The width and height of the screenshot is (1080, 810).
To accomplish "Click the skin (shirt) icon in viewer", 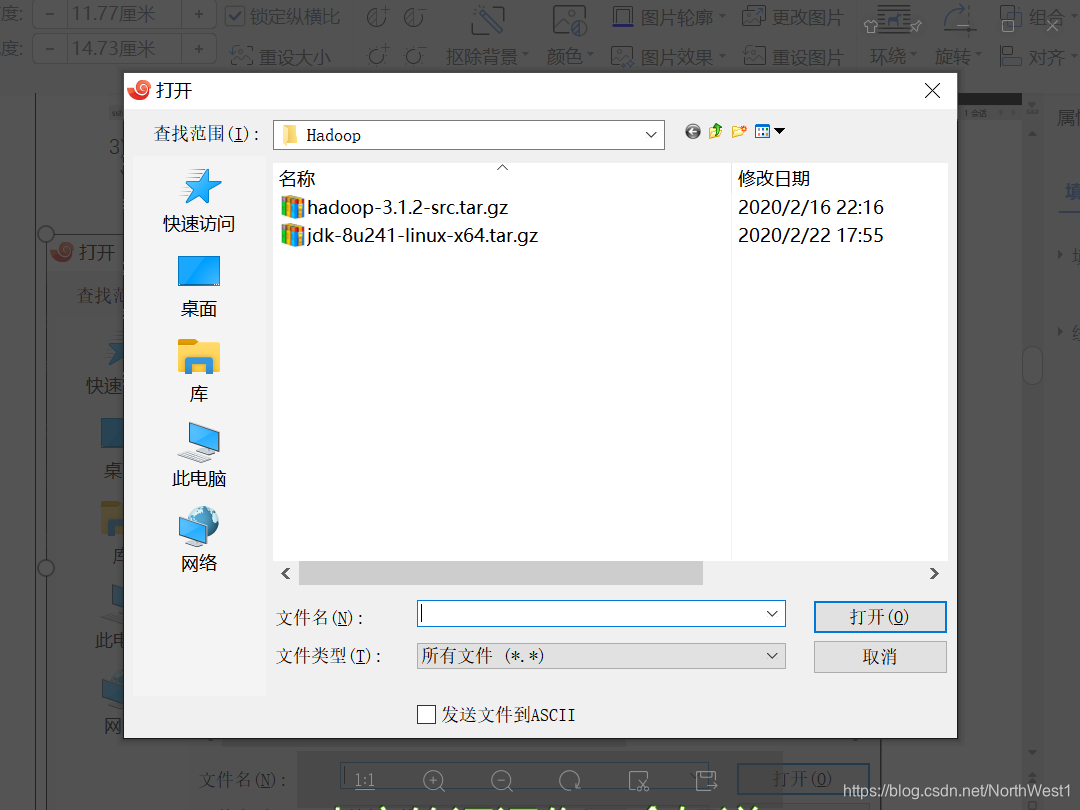I will point(871,27).
